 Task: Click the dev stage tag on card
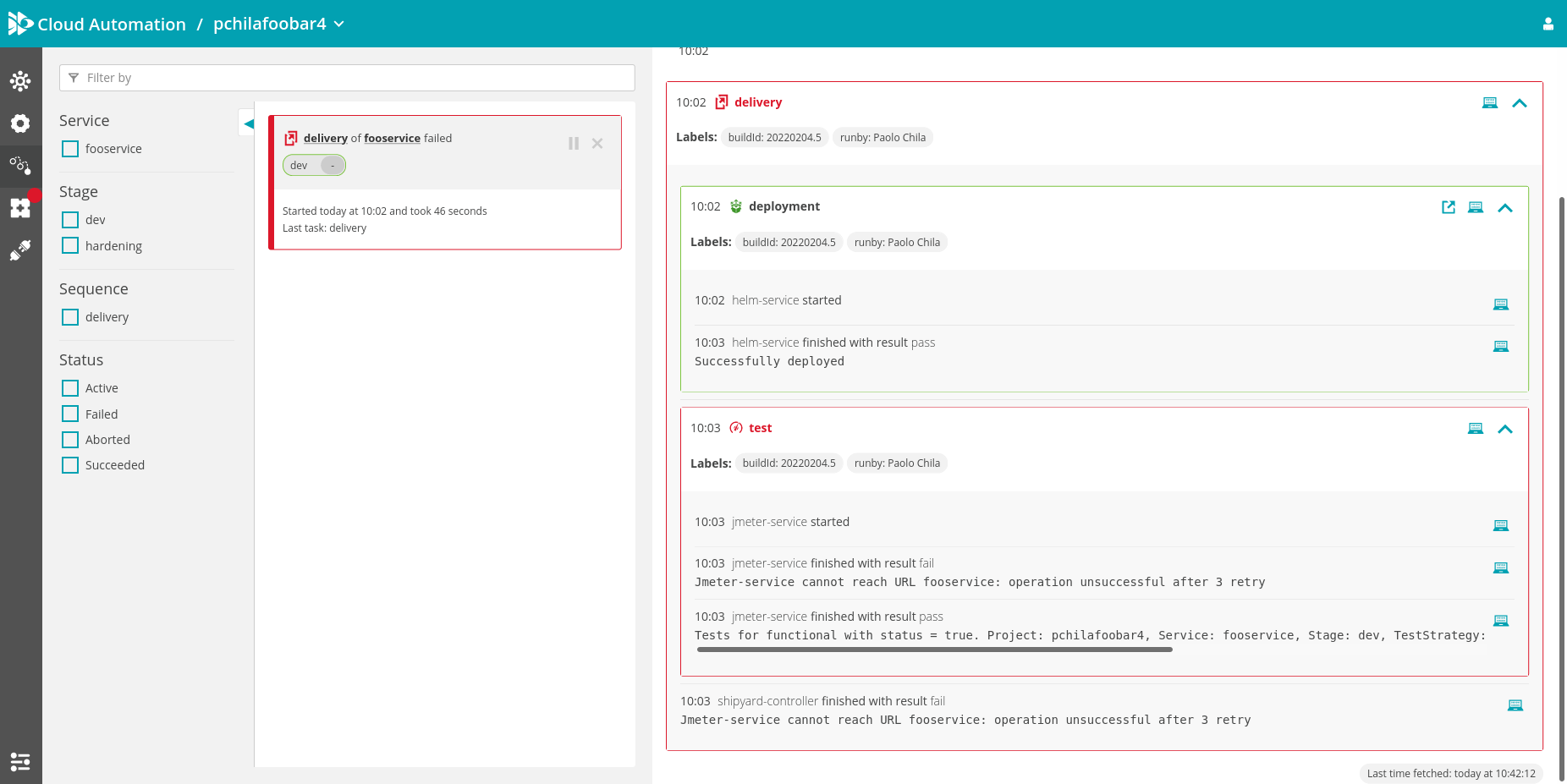click(x=314, y=165)
